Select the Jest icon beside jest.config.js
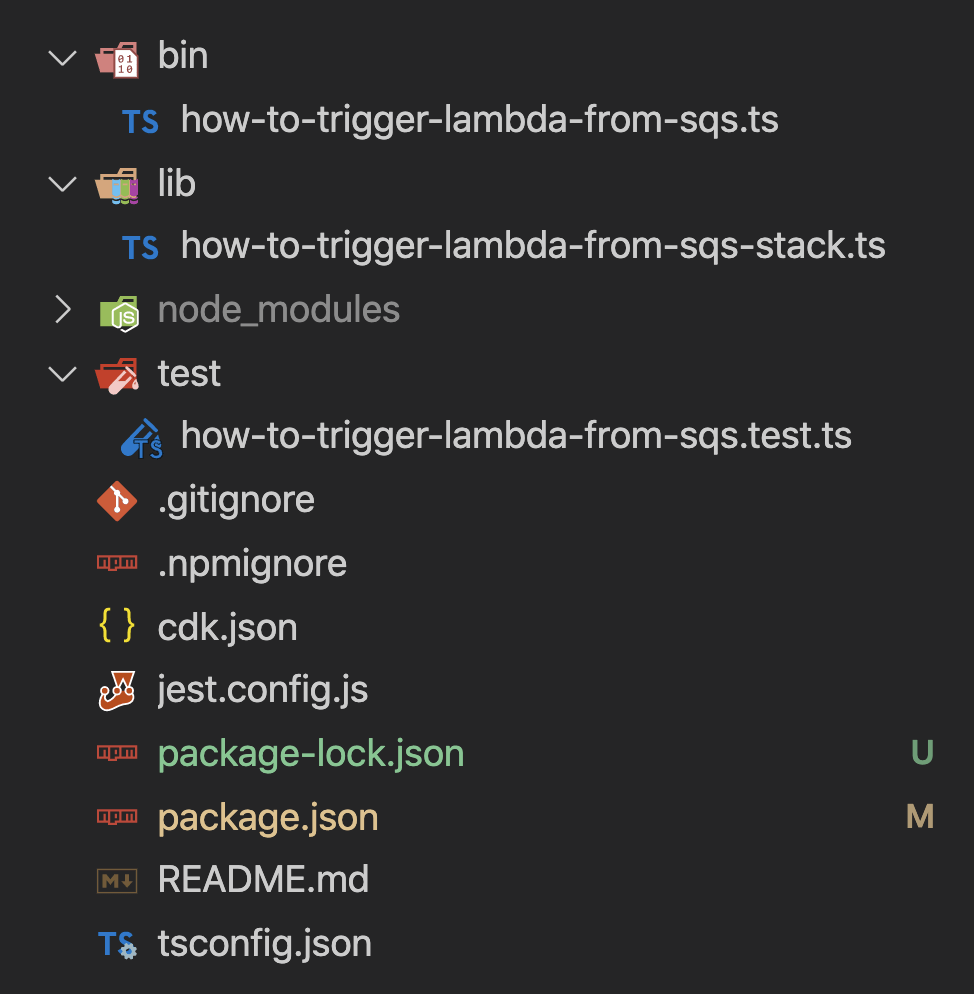The height and width of the screenshot is (994, 974). [x=119, y=689]
